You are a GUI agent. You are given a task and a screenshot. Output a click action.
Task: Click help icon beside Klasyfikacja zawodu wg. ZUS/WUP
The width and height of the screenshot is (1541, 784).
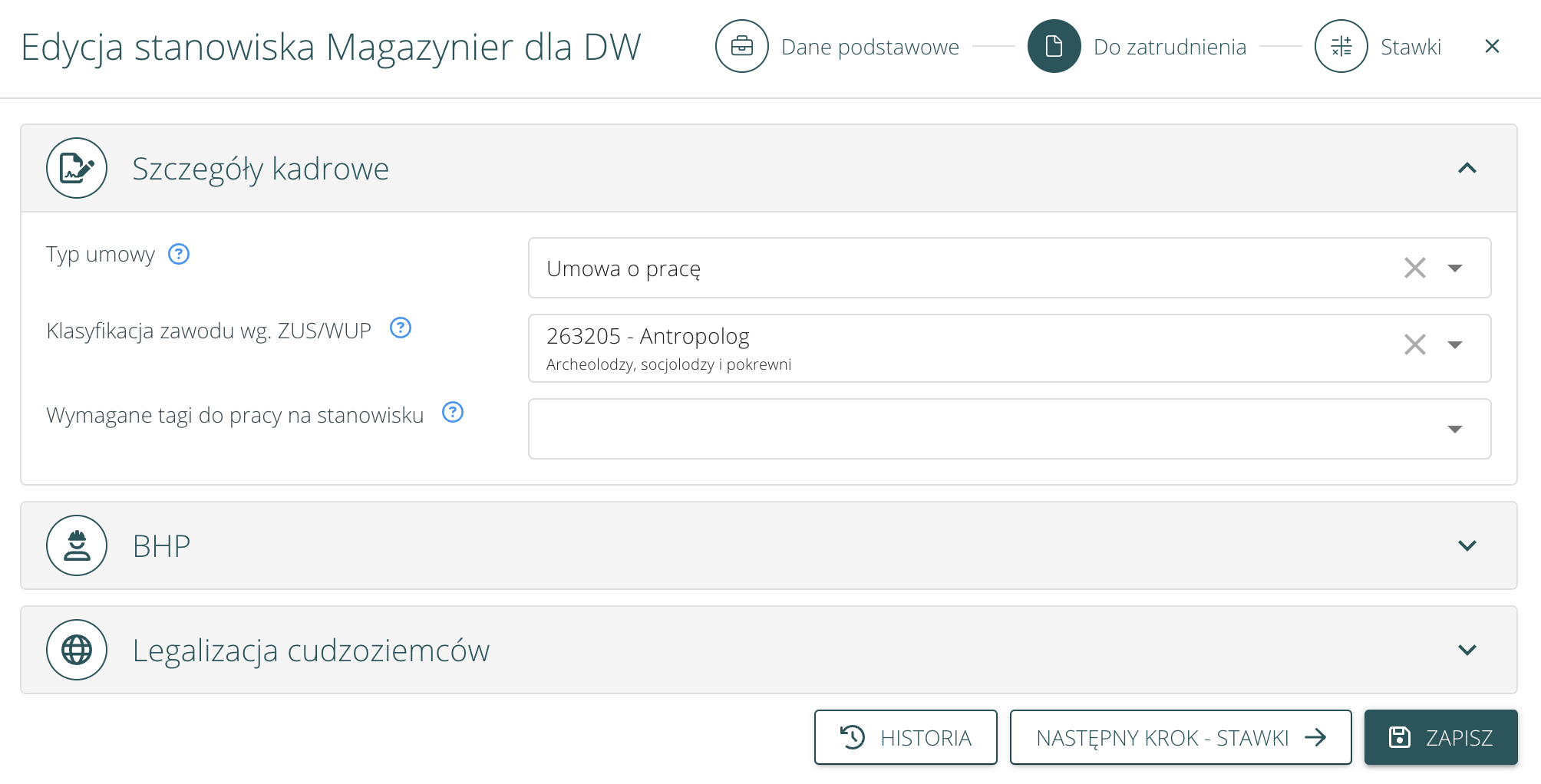(401, 328)
